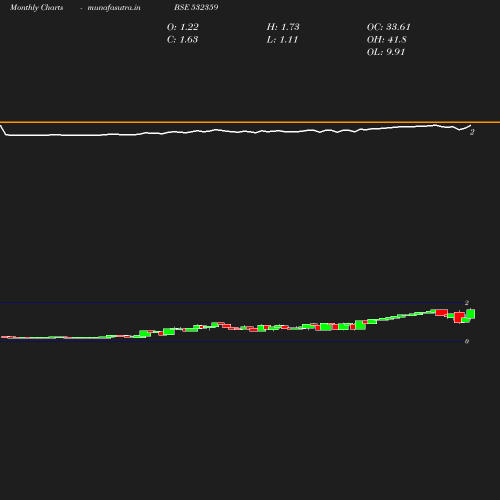Select the high value 'H: 1.73'
Screen dimensions: 500x500
(x=283, y=27)
